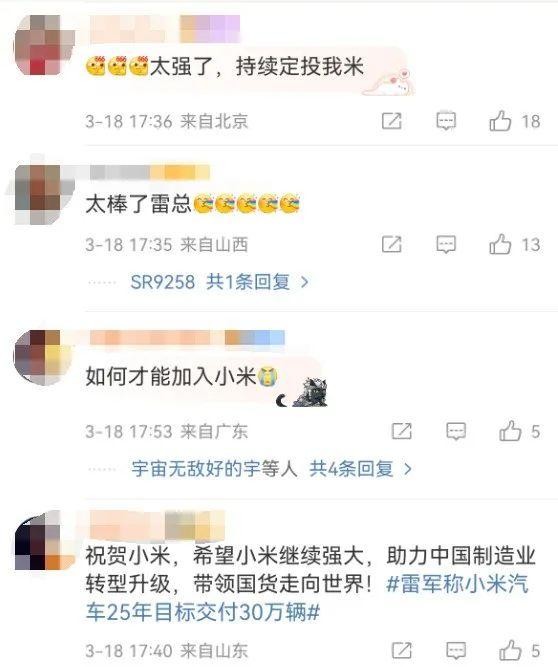The height and width of the screenshot is (667, 558).
Task: Like the Beijing comment with 18 likes
Action: 500,121
